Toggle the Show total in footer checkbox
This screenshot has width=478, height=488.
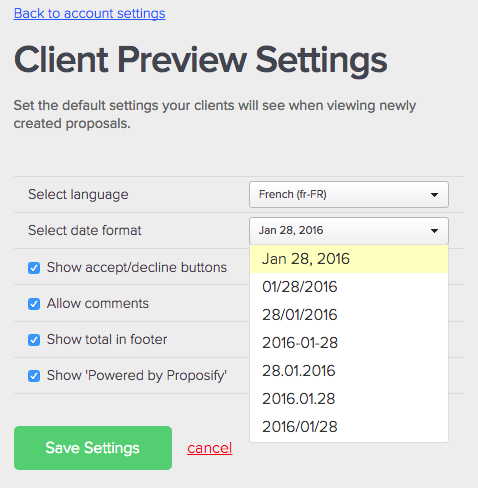click(34, 340)
